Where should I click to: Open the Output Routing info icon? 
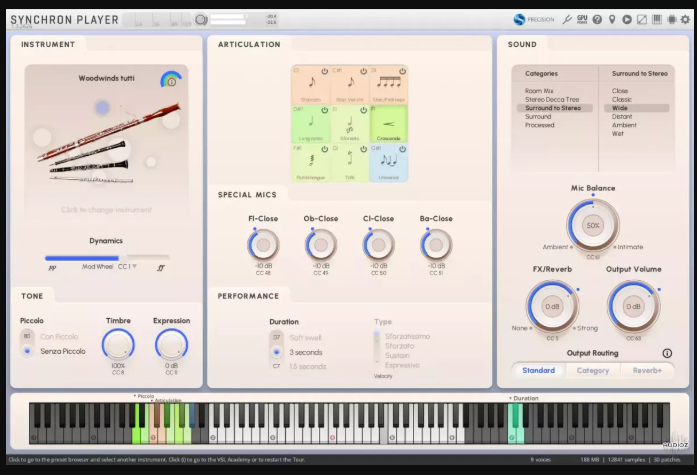pos(667,353)
